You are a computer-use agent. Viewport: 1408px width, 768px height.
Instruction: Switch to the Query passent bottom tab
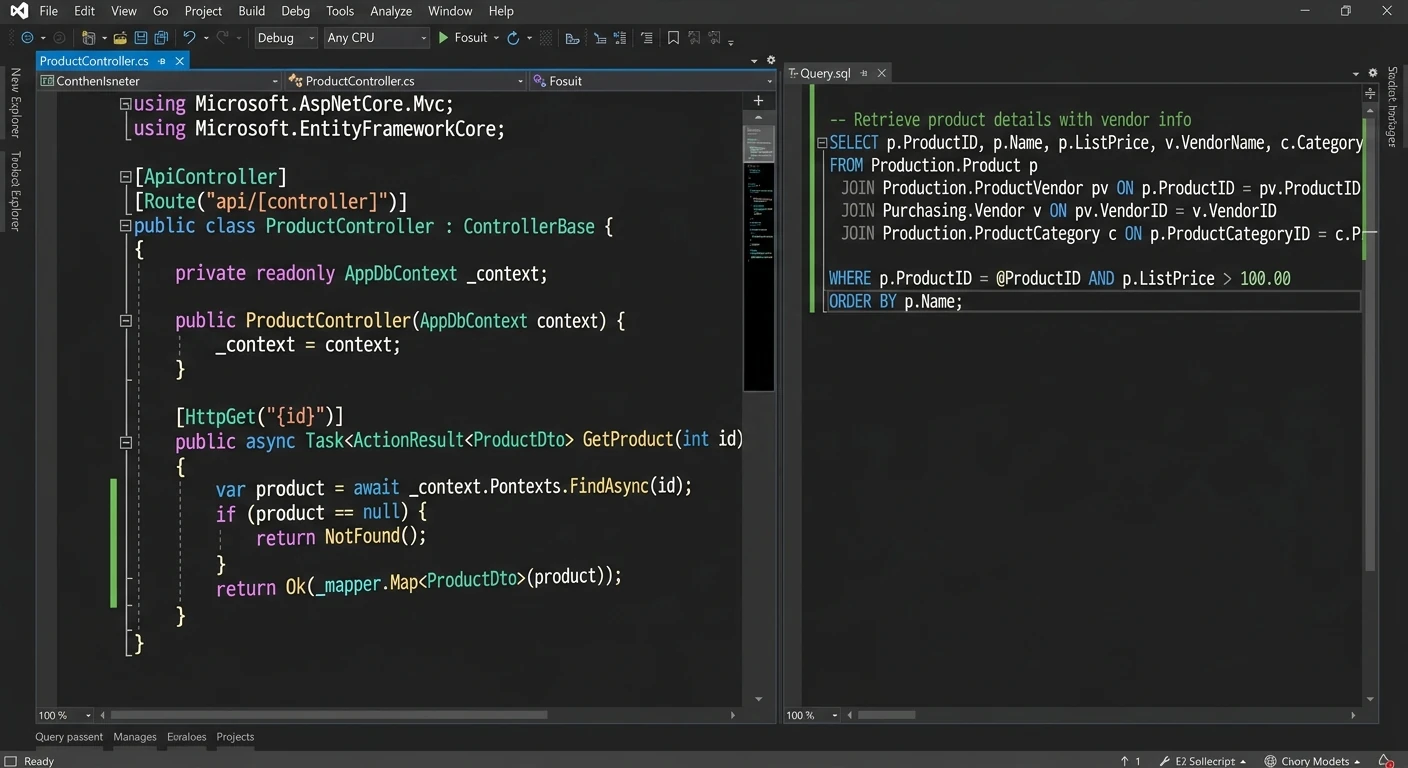point(69,737)
